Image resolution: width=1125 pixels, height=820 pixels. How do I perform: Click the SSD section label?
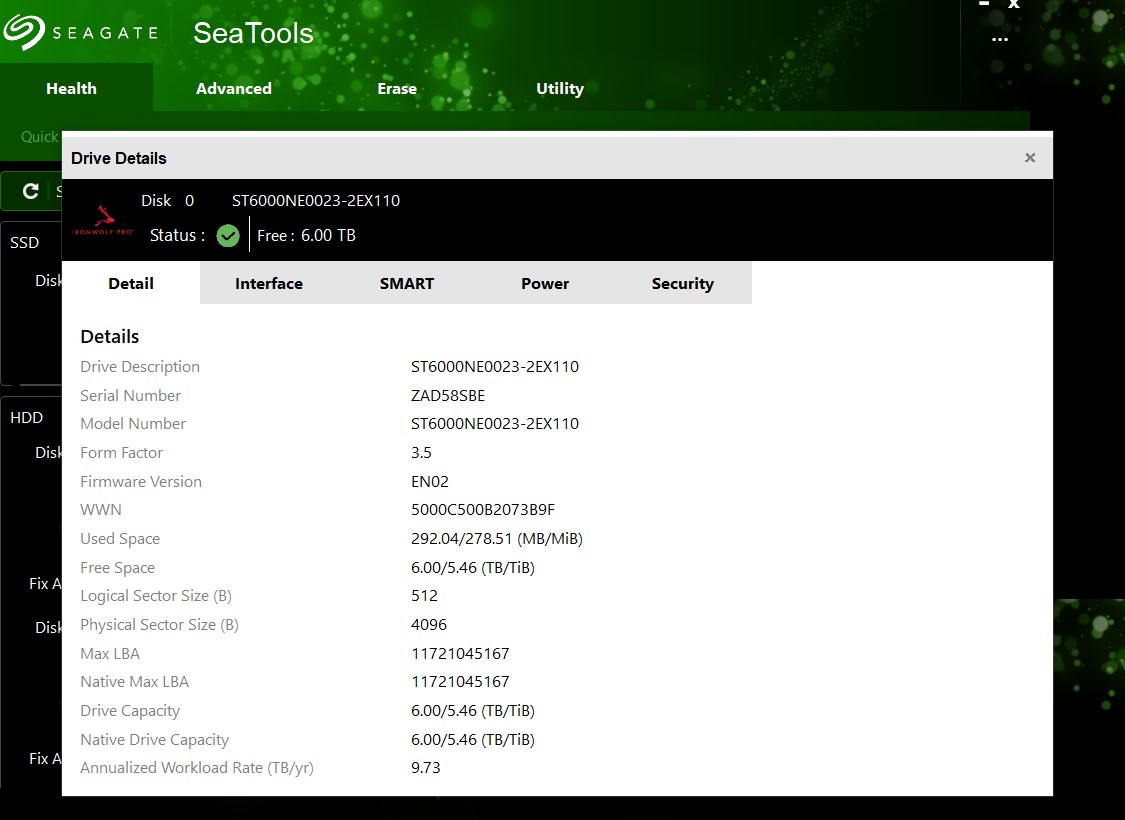tap(25, 243)
